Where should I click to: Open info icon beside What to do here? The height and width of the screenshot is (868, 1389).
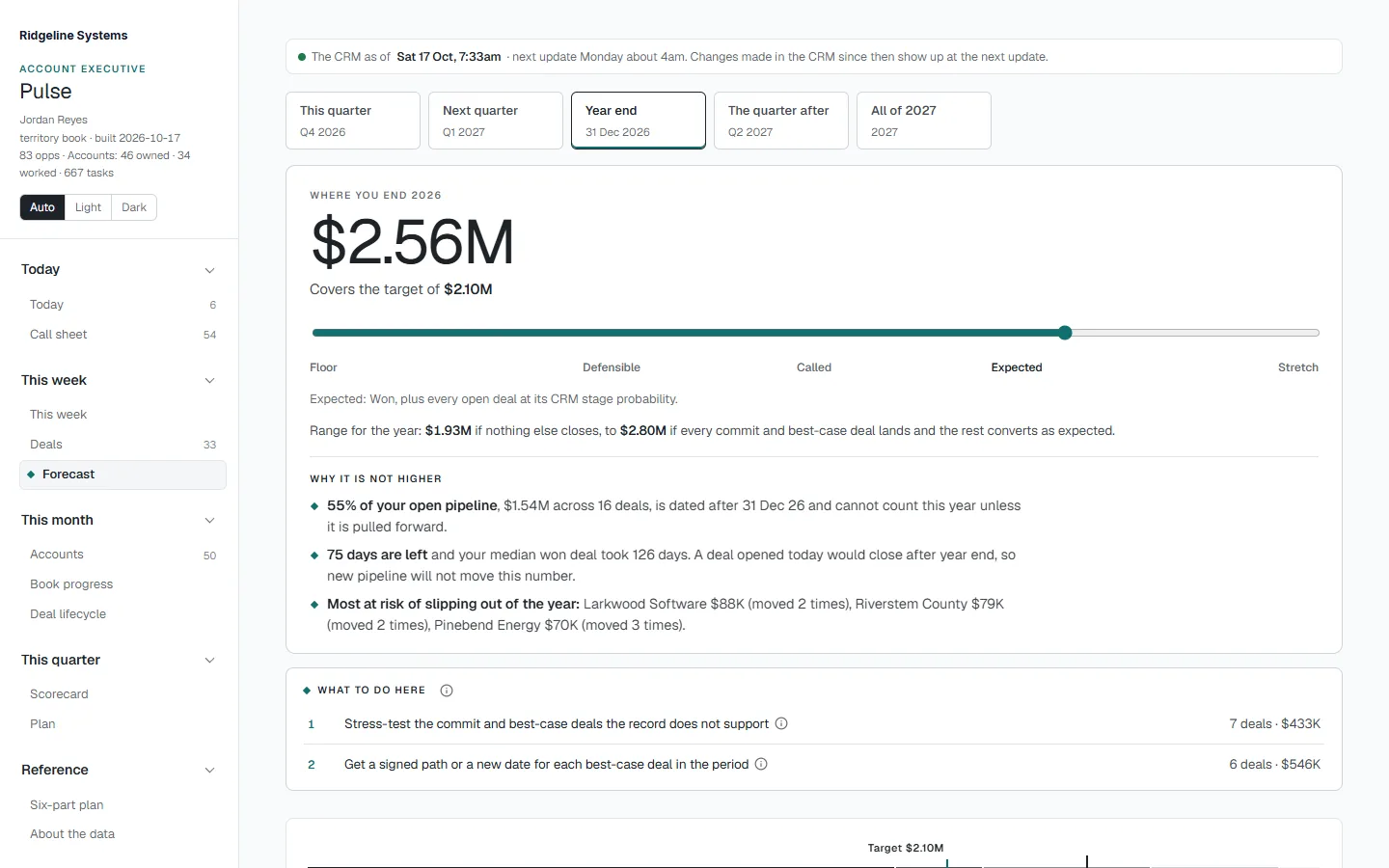click(447, 691)
